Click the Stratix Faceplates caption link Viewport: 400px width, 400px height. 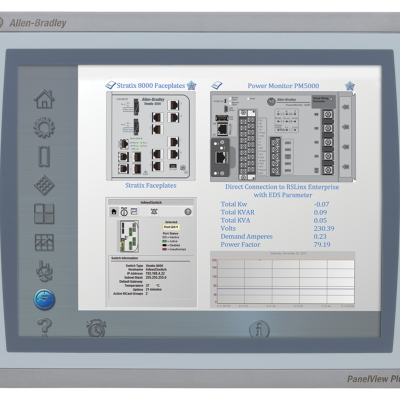pyautogui.click(x=151, y=185)
